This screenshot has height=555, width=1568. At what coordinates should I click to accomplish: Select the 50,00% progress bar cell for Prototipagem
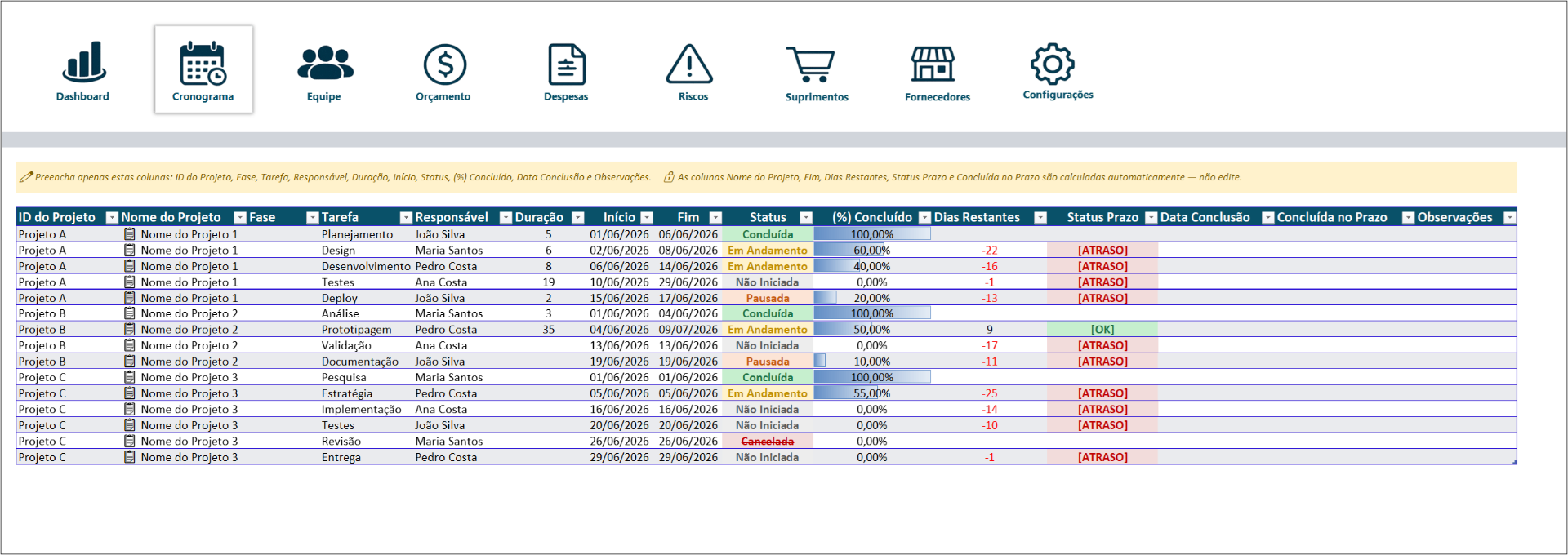[872, 330]
